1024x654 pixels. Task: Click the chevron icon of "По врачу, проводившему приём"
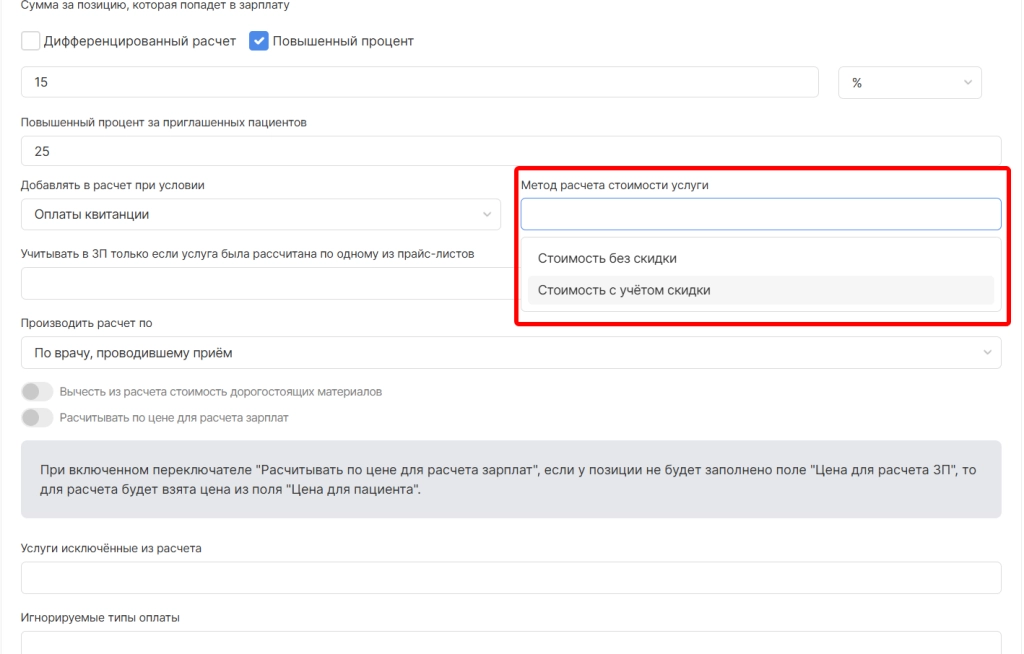[x=987, y=352]
